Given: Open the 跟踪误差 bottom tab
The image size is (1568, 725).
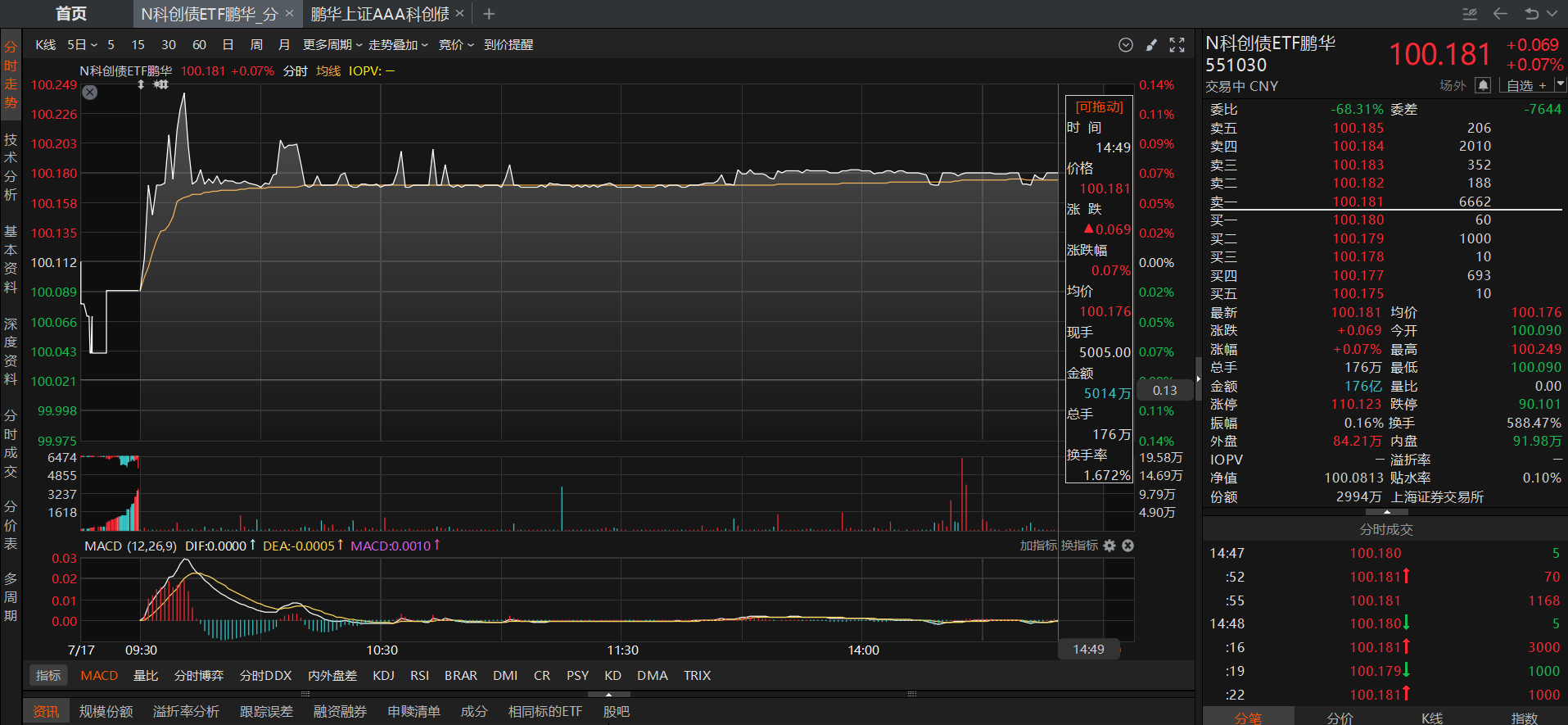Looking at the screenshot, I should pos(266,712).
